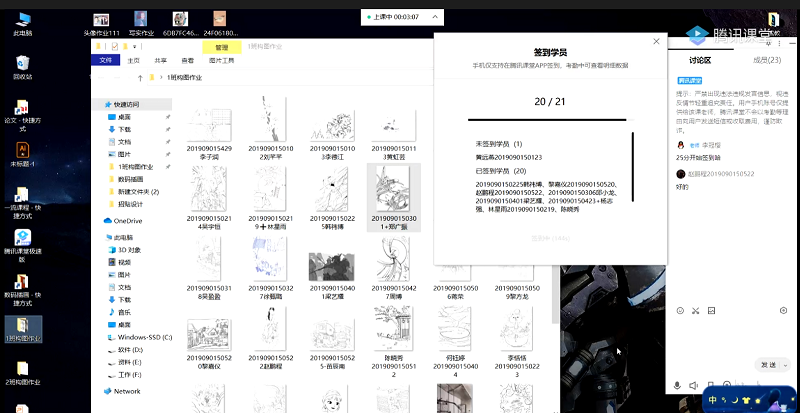This screenshot has height=413, width=800.
Task: Collapse the 快速访问 tree section
Action: pyautogui.click(x=97, y=104)
